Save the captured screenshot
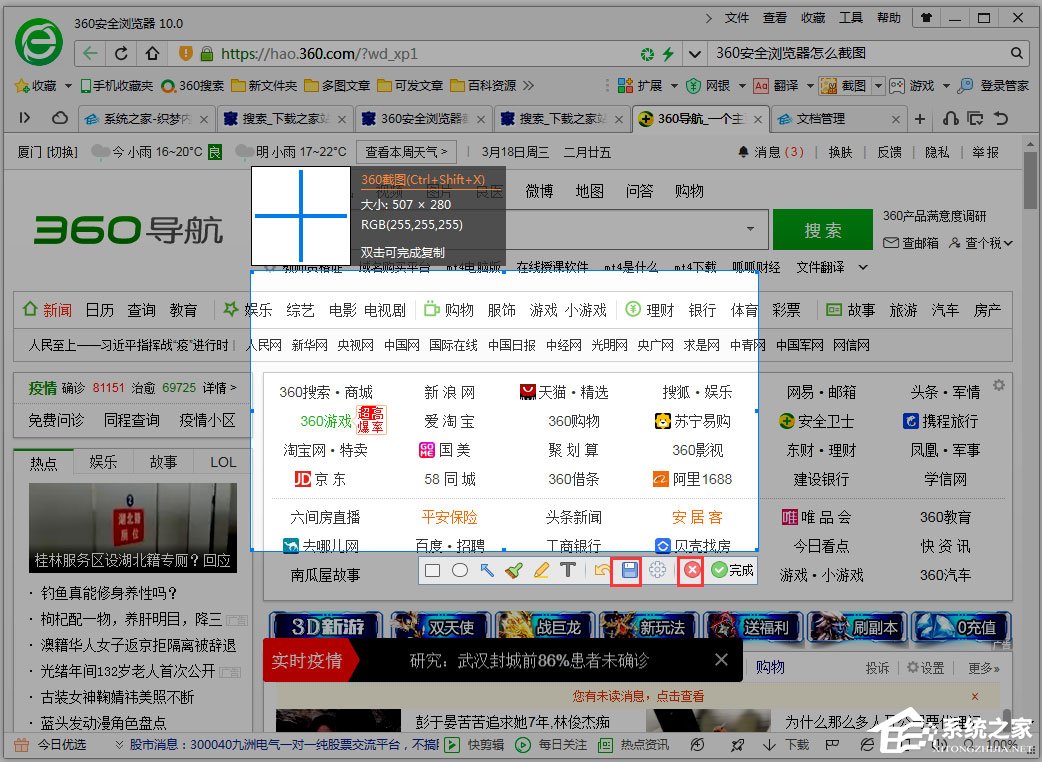The width and height of the screenshot is (1042, 762). pos(628,570)
